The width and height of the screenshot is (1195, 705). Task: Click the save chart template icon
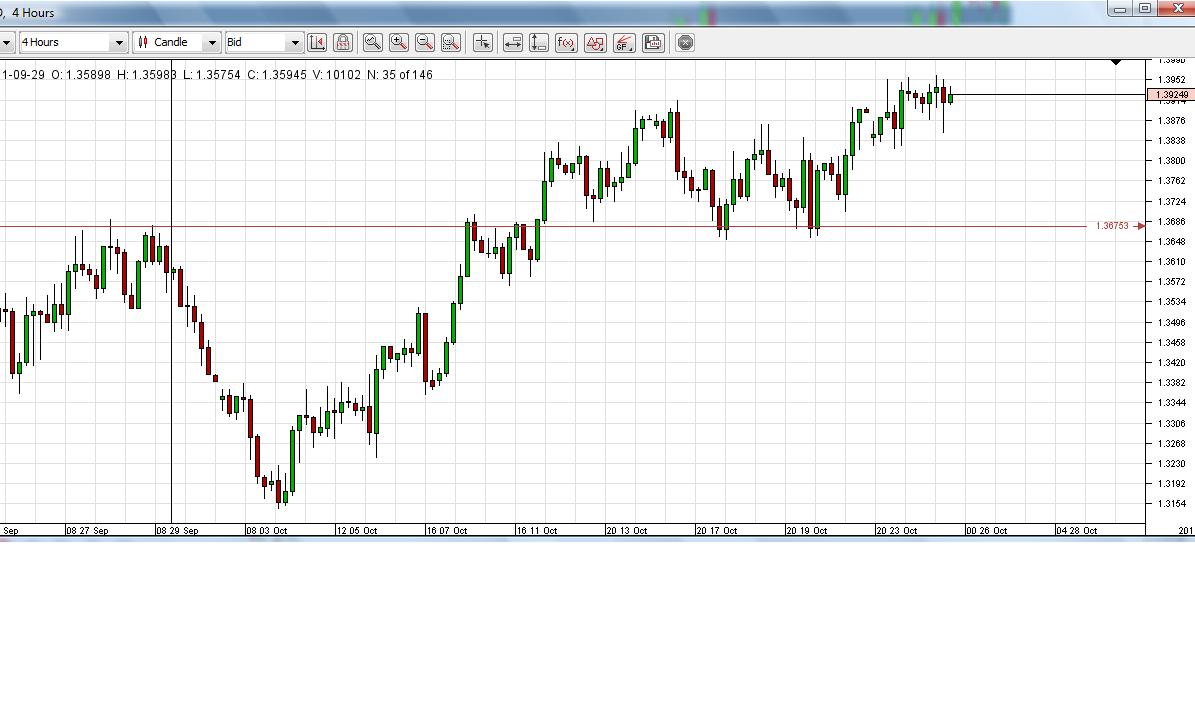pos(653,43)
